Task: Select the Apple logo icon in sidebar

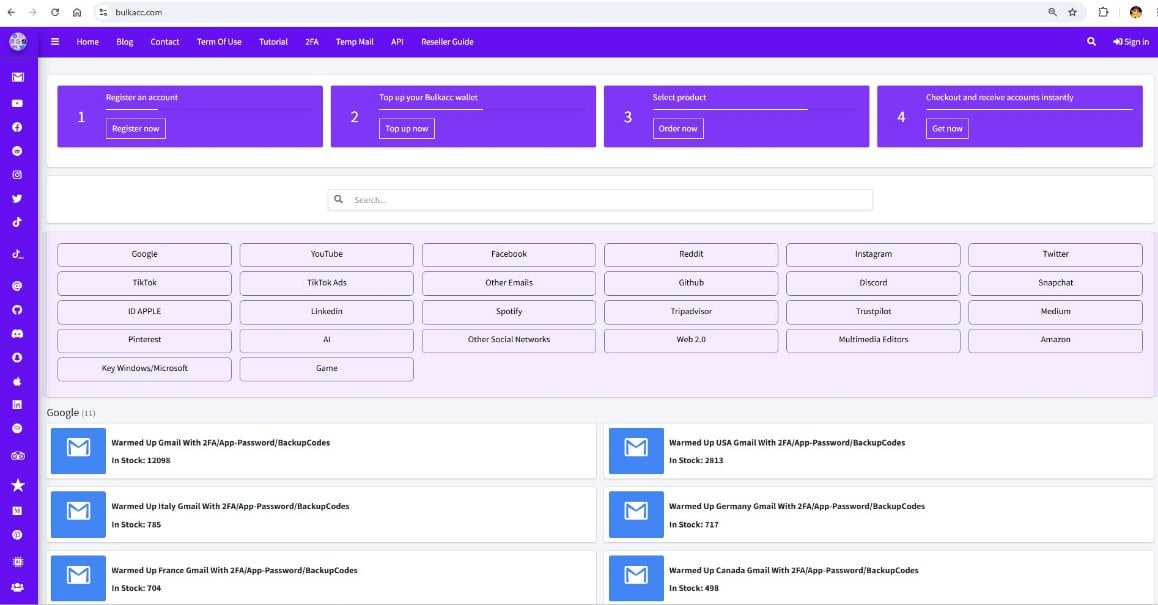Action: point(17,381)
